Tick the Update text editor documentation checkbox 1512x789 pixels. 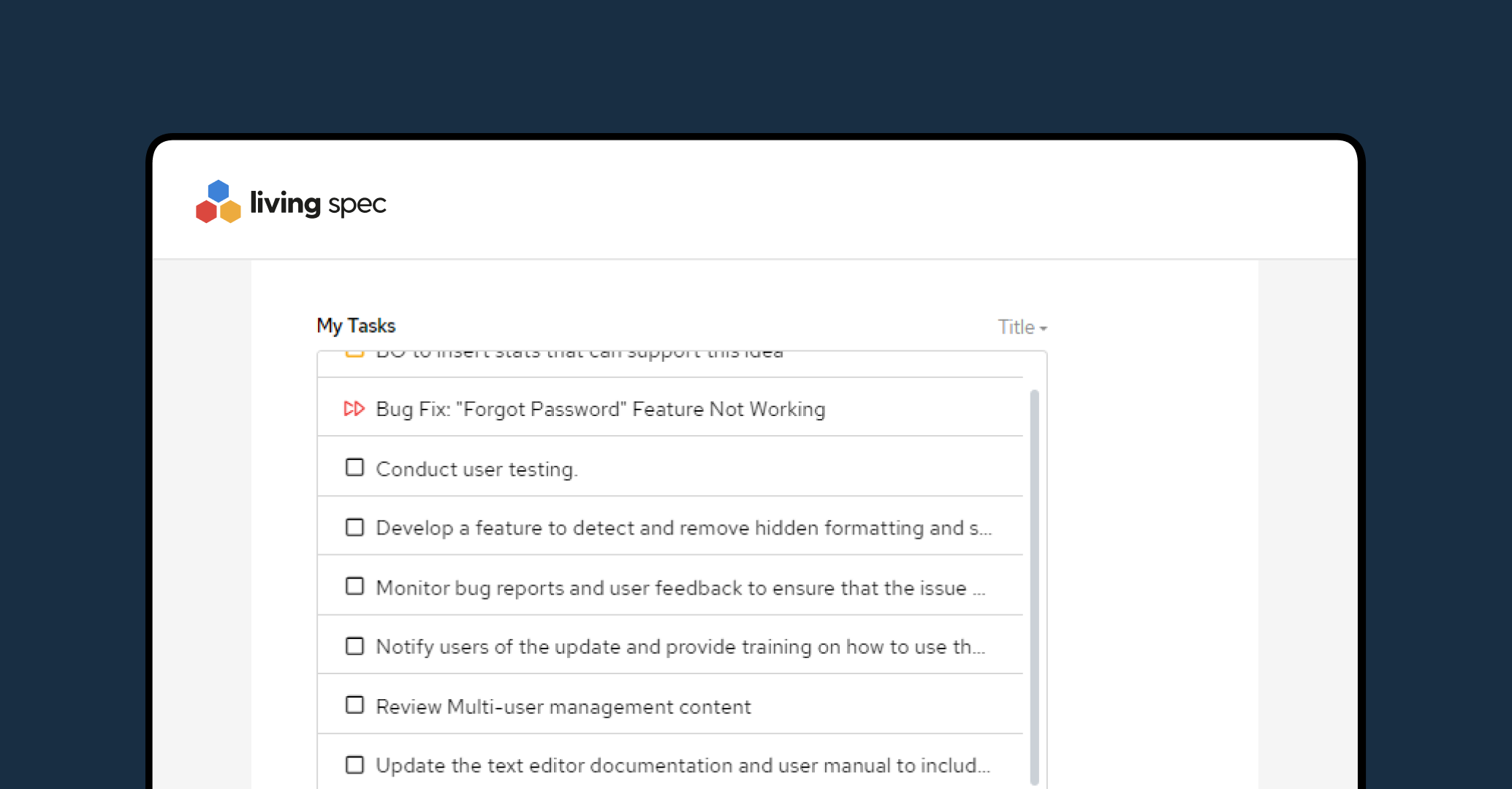pos(354,765)
